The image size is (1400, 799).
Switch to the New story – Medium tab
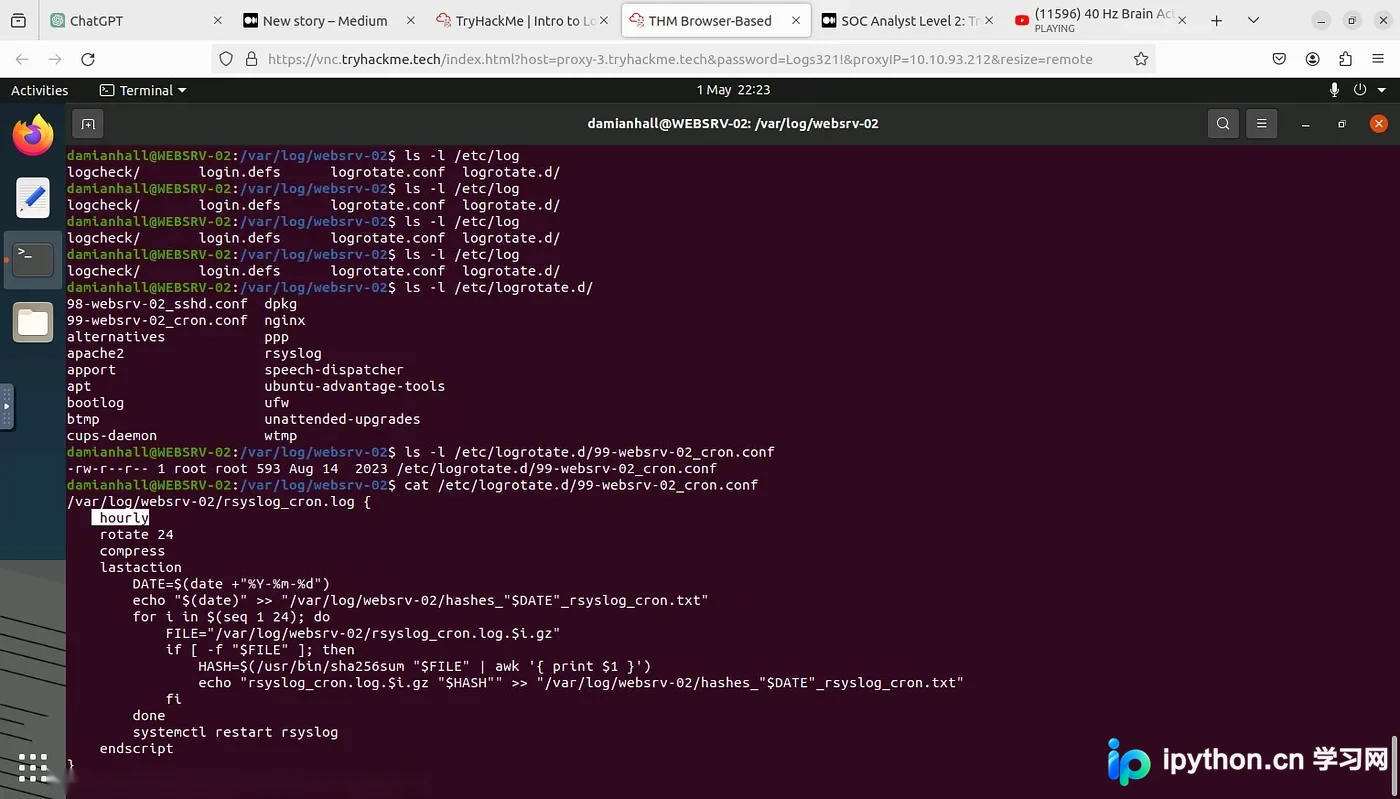click(x=328, y=20)
